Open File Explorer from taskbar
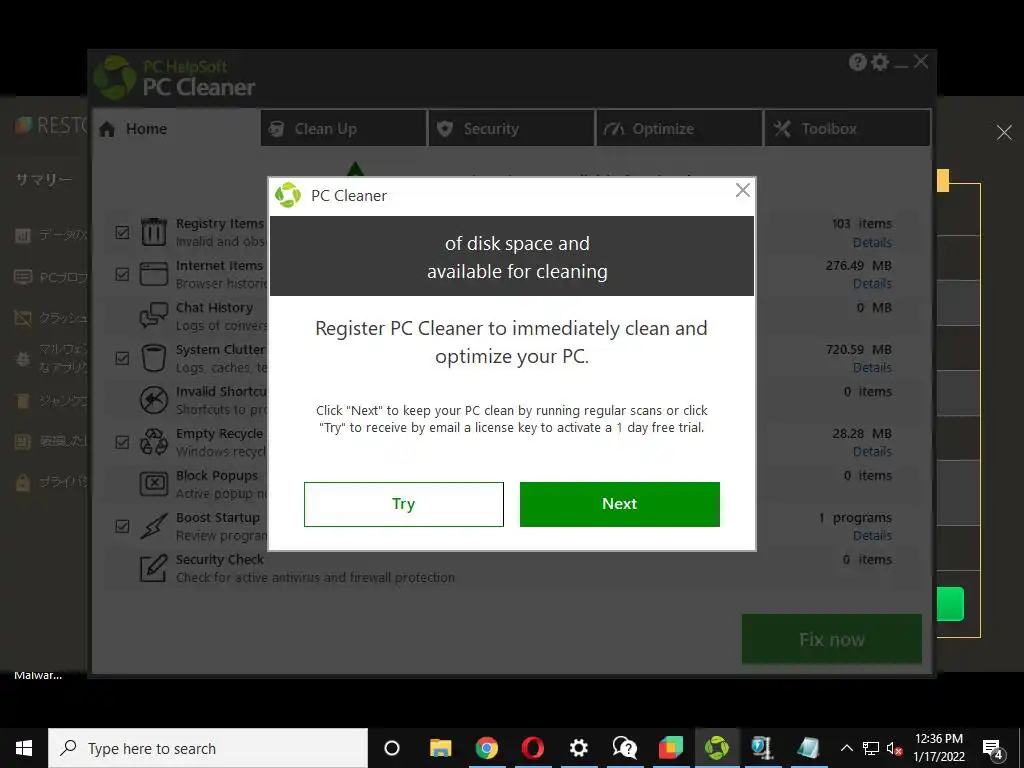Screen dimensions: 1024x768 440,748
